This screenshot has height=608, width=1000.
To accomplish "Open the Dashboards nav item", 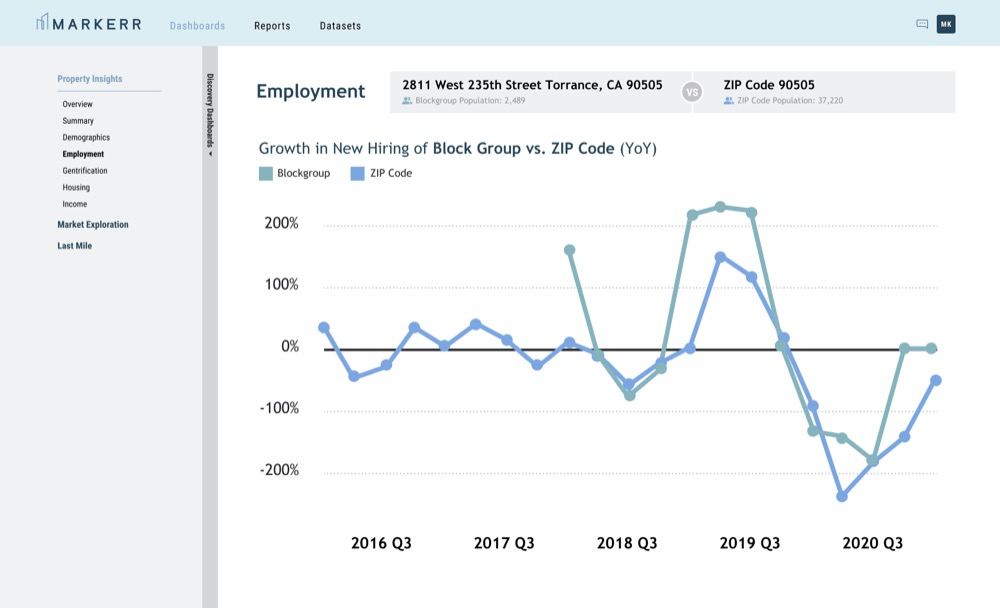I will point(197,25).
